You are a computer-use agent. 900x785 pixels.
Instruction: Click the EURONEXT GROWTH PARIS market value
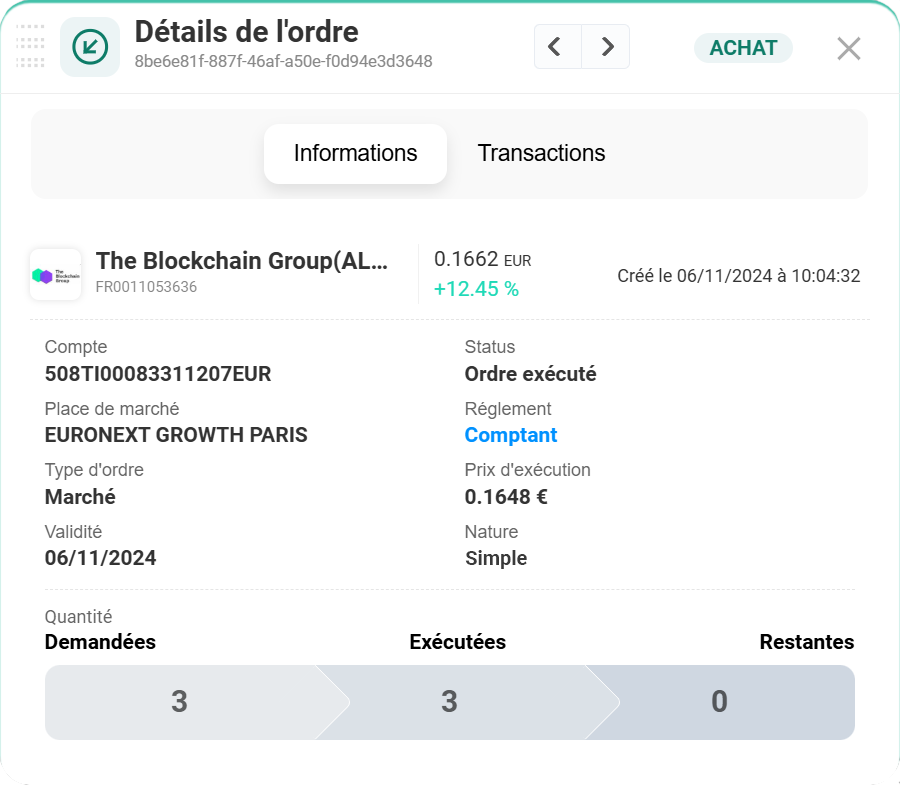176,435
